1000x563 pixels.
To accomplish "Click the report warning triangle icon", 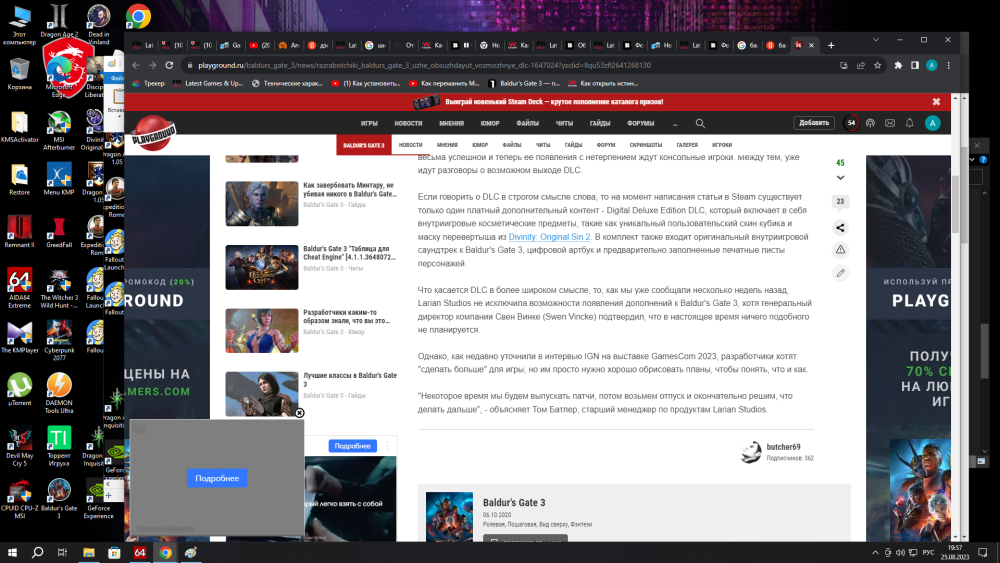I will click(x=840, y=249).
